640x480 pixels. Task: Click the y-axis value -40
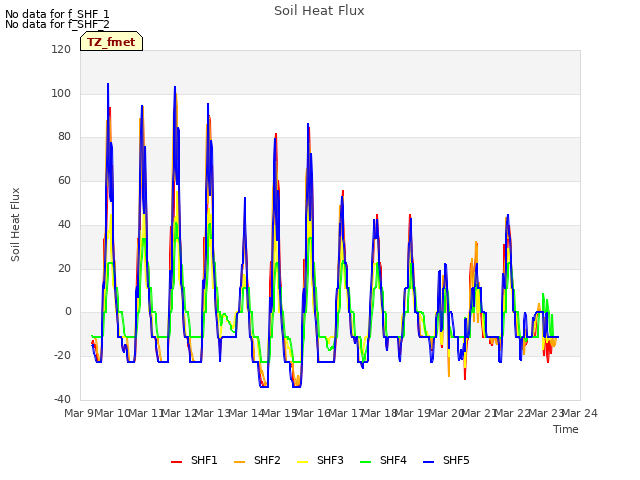62,399
